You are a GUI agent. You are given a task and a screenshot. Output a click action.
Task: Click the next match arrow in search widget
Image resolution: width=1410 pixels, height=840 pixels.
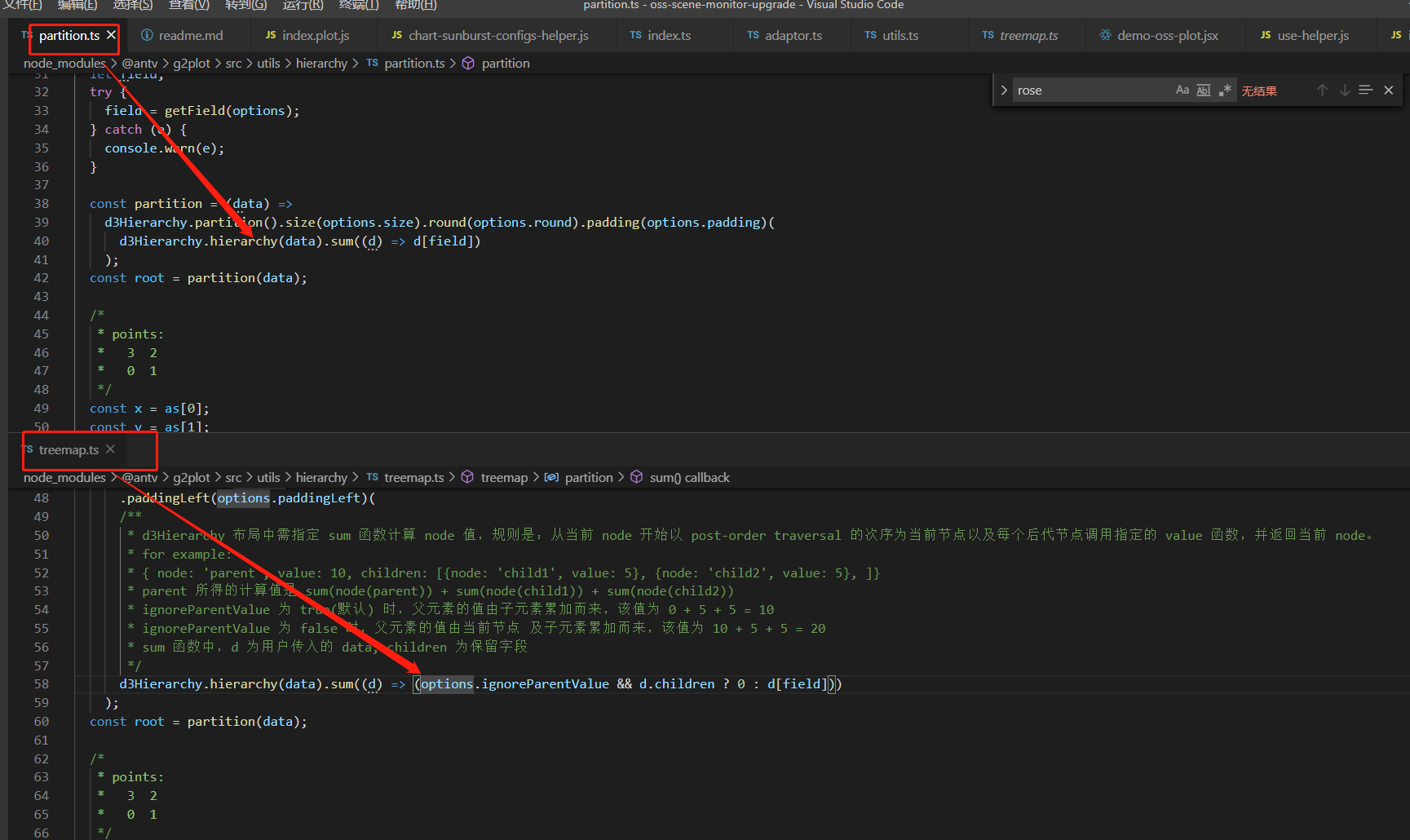point(1344,90)
